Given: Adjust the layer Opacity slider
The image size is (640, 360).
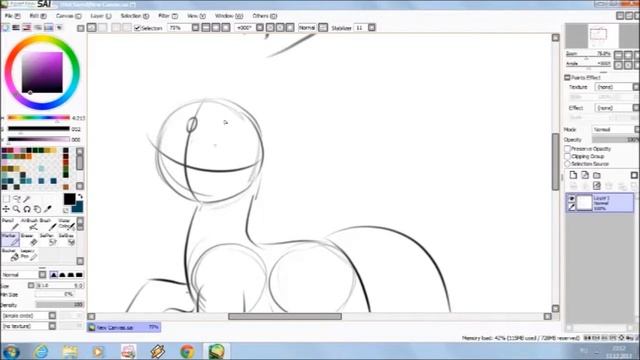Looking at the screenshot, I should [615, 140].
